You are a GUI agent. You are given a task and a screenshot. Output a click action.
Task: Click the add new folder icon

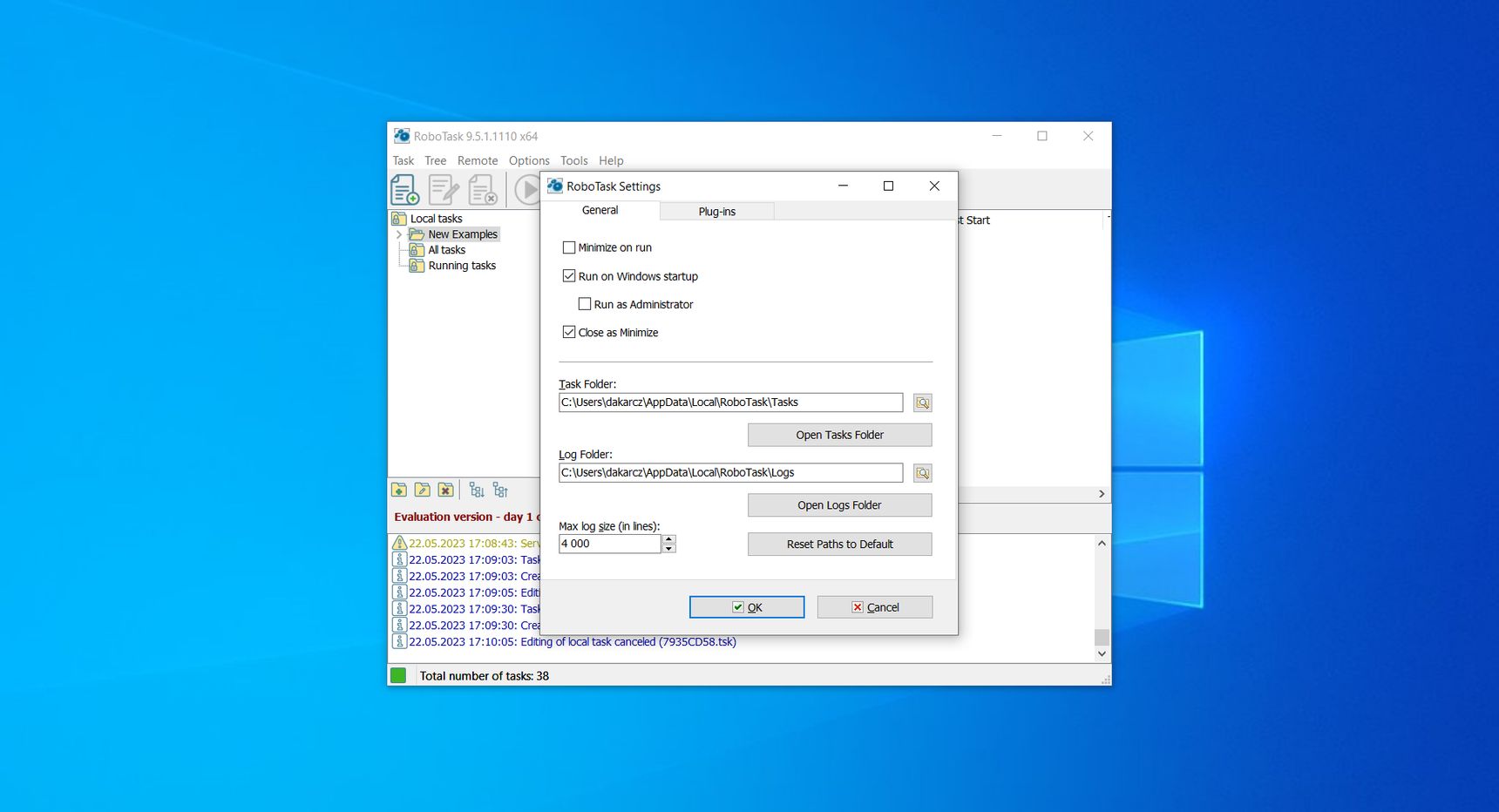click(x=399, y=490)
